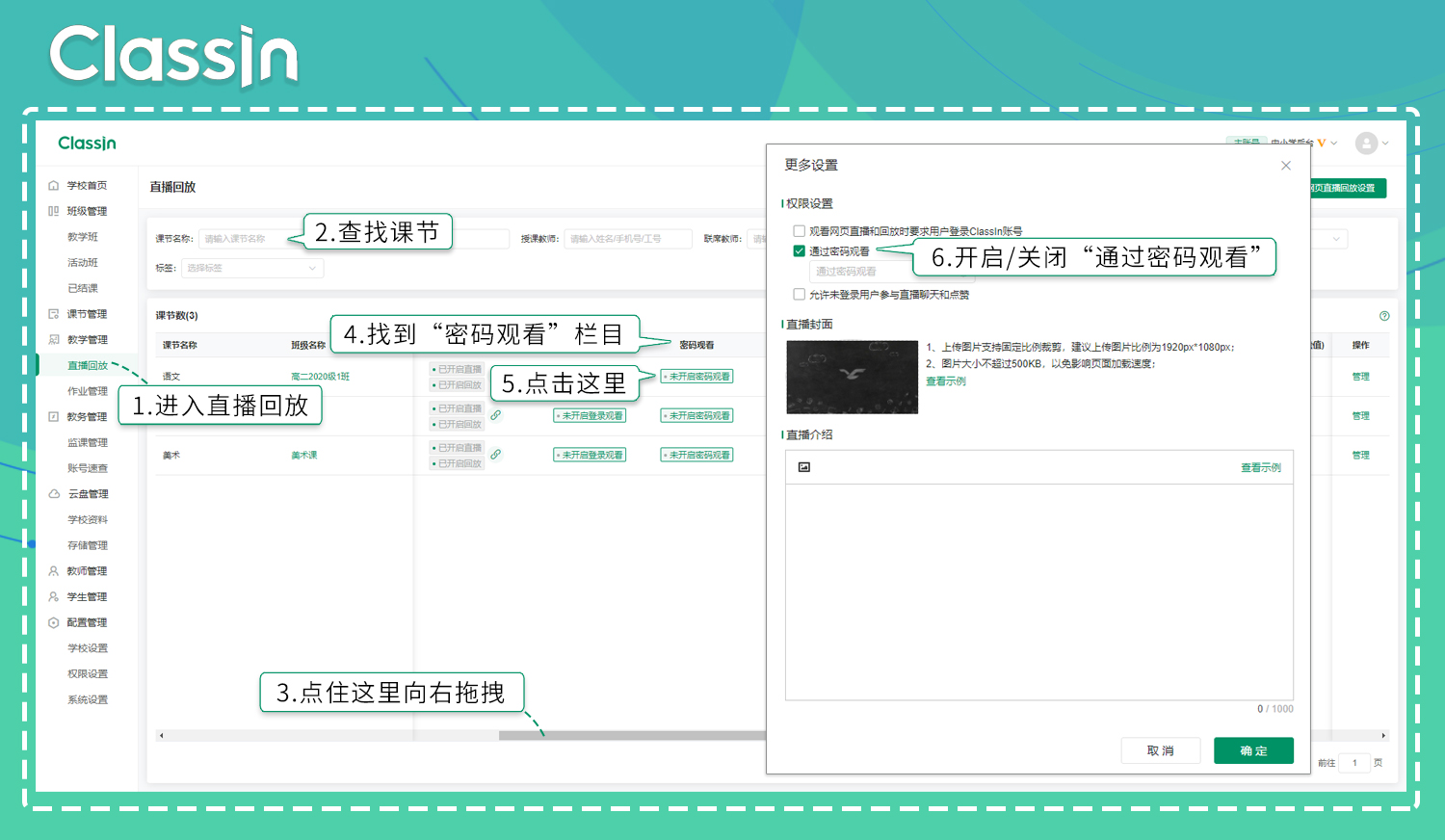Click 查看示例 in the 直播介绍 editor toolbar
The height and width of the screenshot is (840, 1445).
click(x=1260, y=467)
